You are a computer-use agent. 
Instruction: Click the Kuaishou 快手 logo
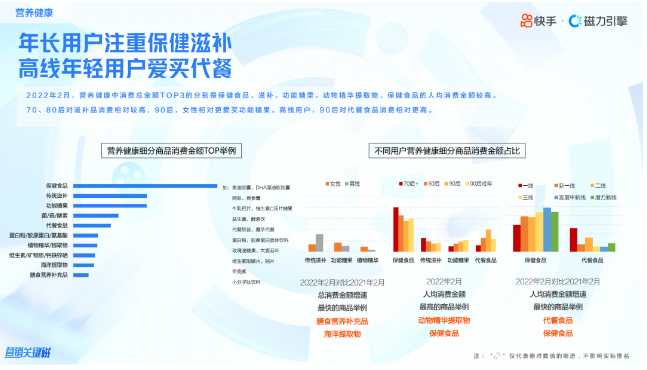click(538, 21)
